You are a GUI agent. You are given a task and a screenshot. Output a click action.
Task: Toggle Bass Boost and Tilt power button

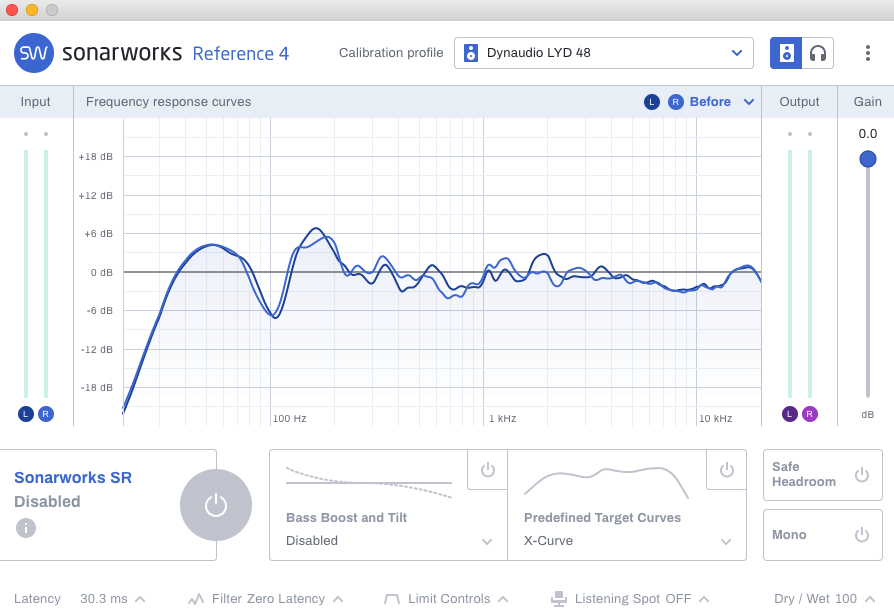click(x=487, y=470)
